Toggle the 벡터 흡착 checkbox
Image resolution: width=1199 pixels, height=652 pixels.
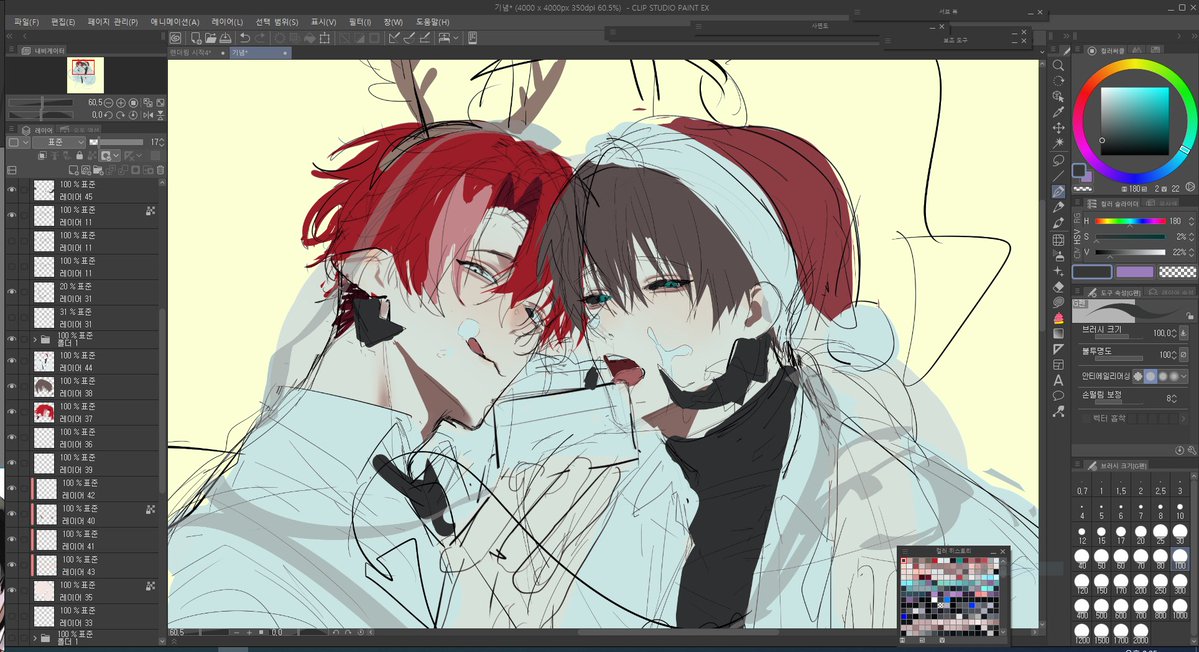point(1086,418)
